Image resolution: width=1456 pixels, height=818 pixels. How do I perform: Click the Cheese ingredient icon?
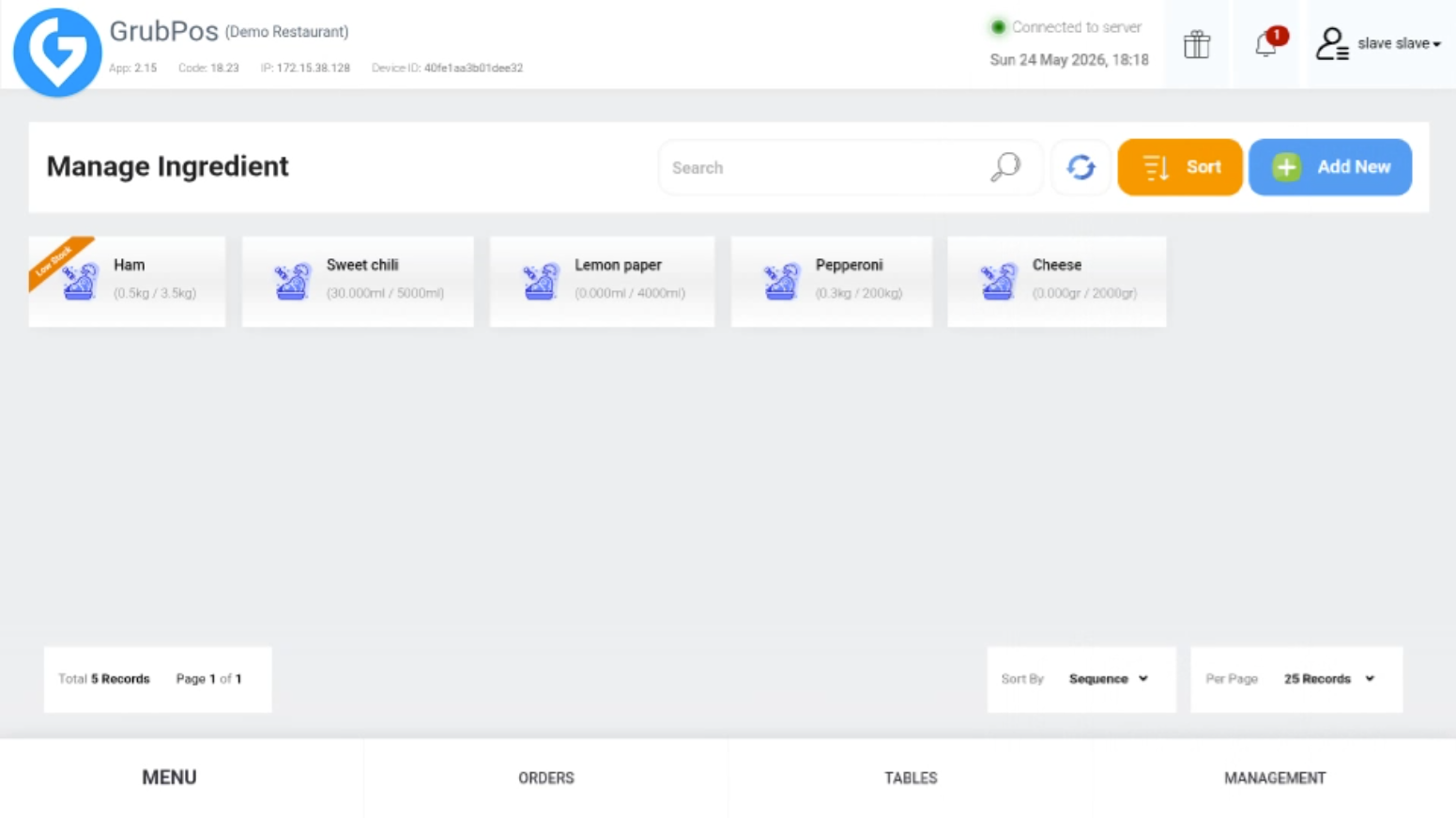(998, 281)
